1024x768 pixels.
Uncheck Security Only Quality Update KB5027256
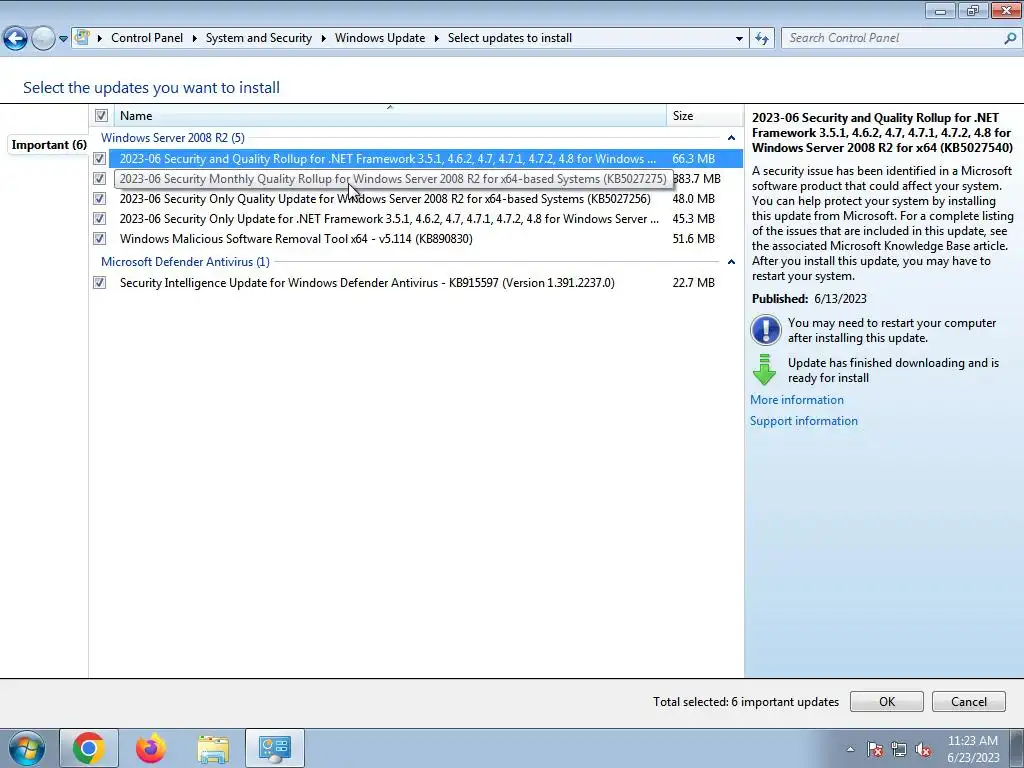(99, 199)
